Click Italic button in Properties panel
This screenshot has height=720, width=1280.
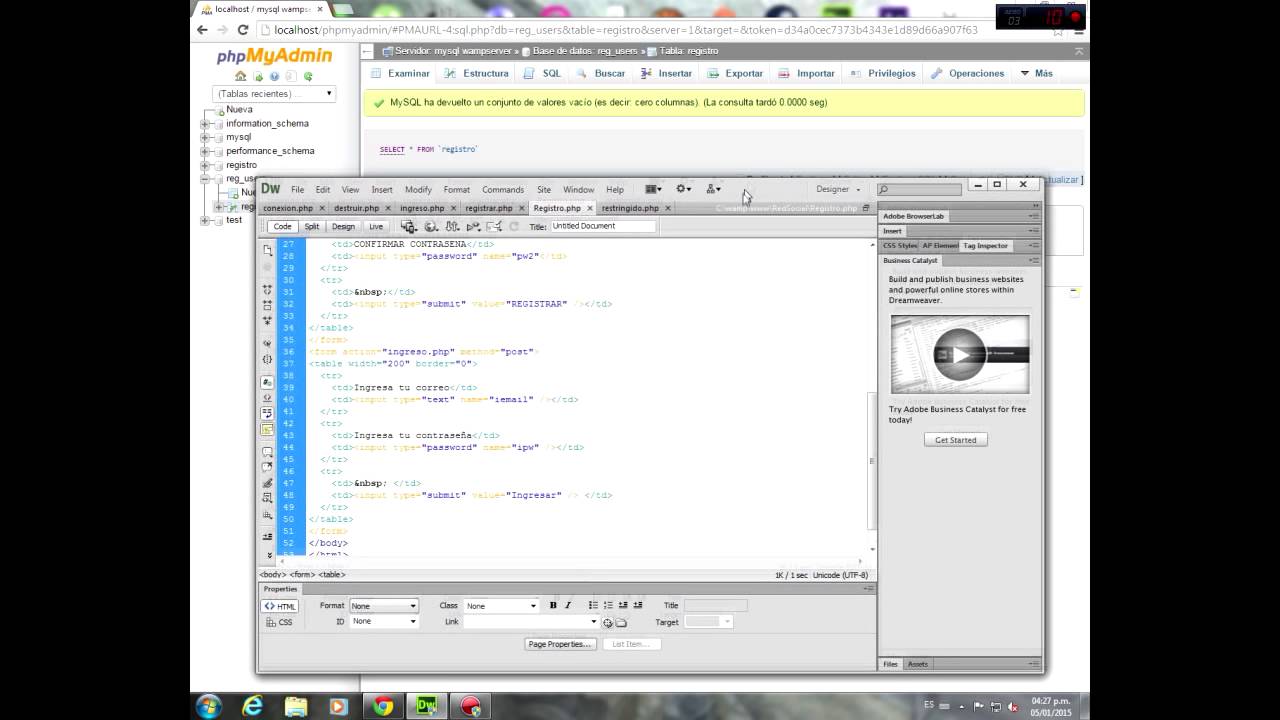pyautogui.click(x=568, y=605)
